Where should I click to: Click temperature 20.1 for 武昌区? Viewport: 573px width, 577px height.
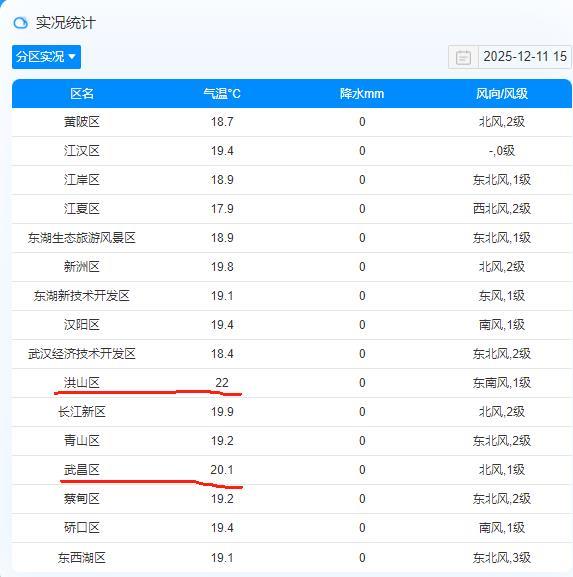222,470
